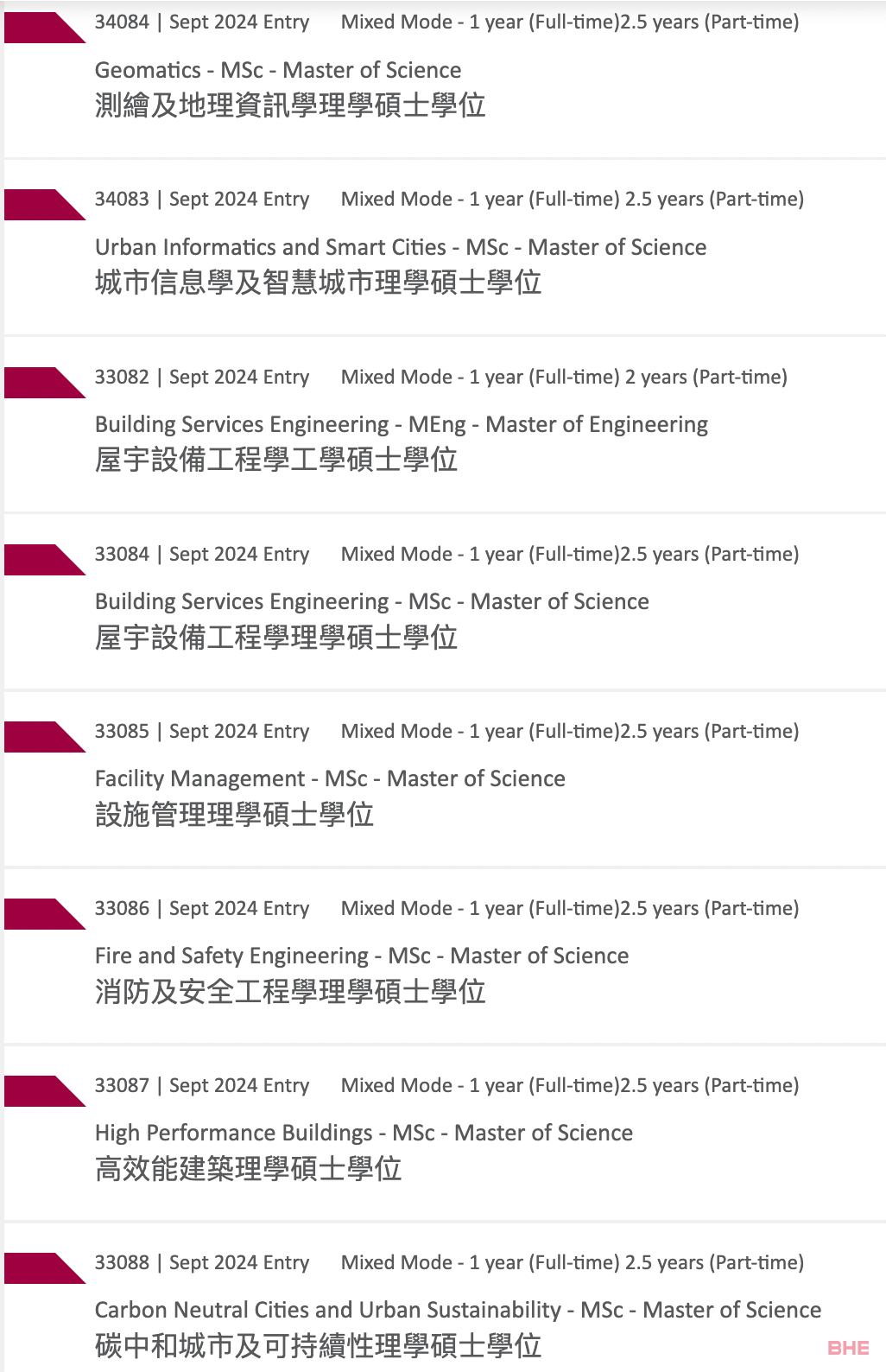Click the BHE label at bottom right
The image size is (886, 1372).
pyautogui.click(x=848, y=1348)
